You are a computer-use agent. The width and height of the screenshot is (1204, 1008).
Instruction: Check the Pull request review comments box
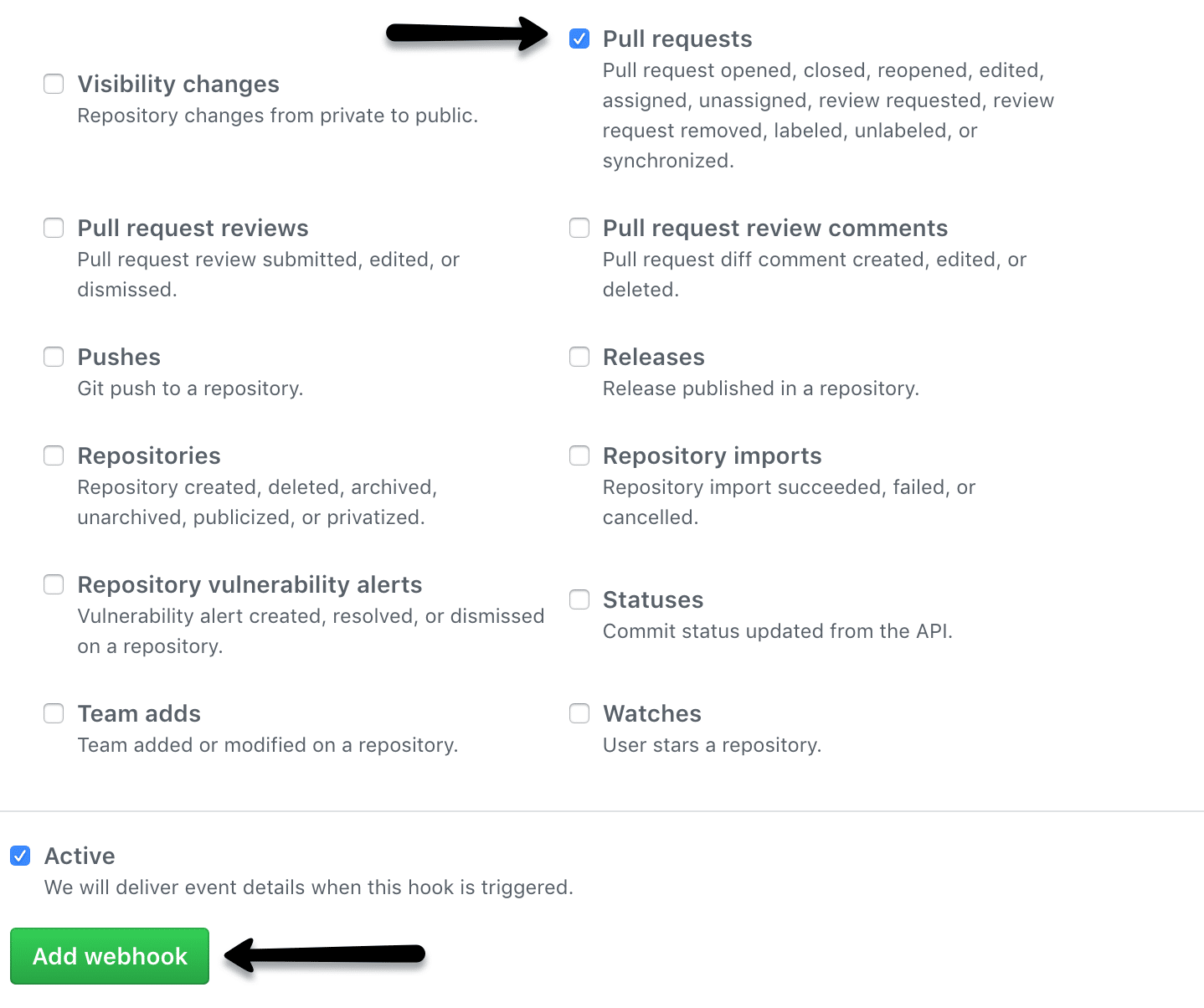tap(579, 228)
